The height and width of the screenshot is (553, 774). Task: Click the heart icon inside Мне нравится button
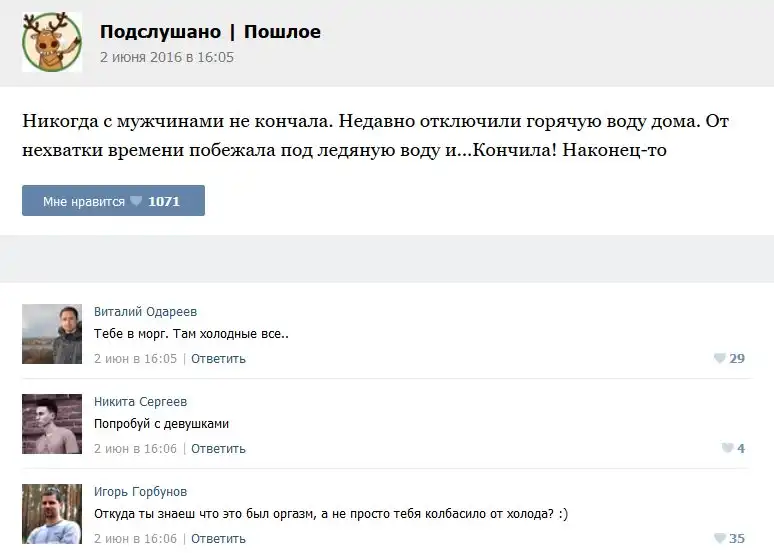pos(136,201)
